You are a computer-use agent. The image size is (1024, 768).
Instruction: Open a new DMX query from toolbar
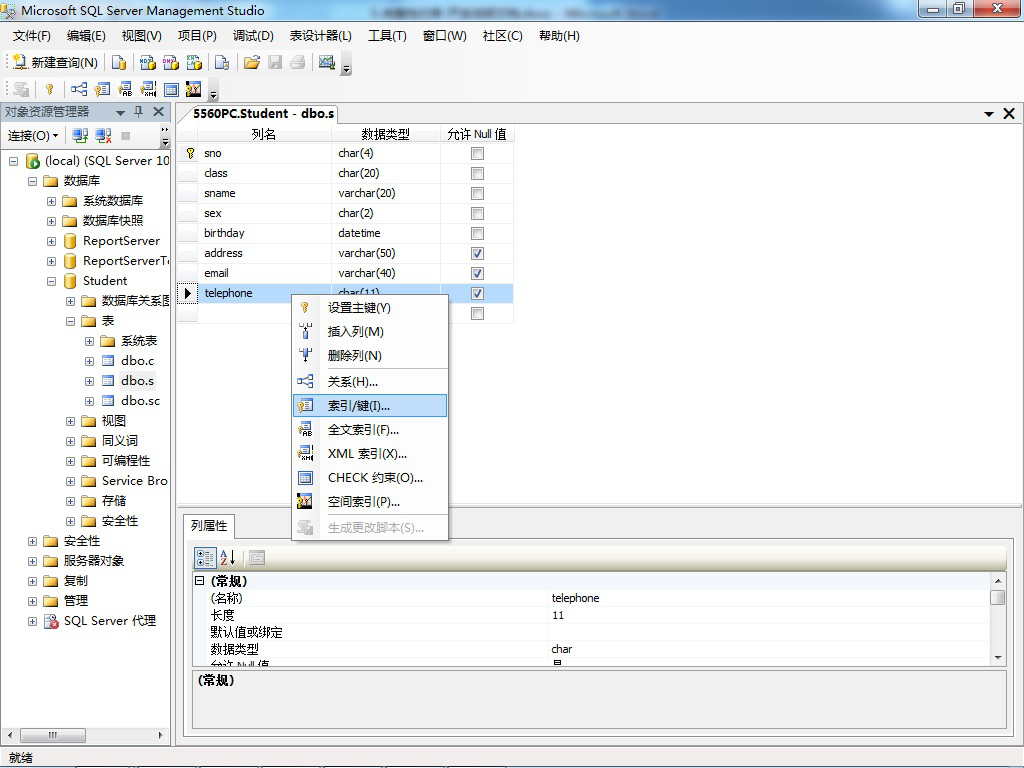(171, 62)
